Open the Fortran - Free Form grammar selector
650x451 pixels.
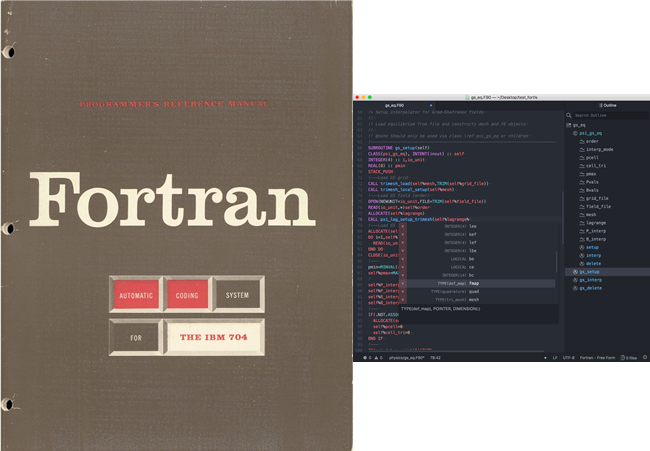tap(597, 357)
